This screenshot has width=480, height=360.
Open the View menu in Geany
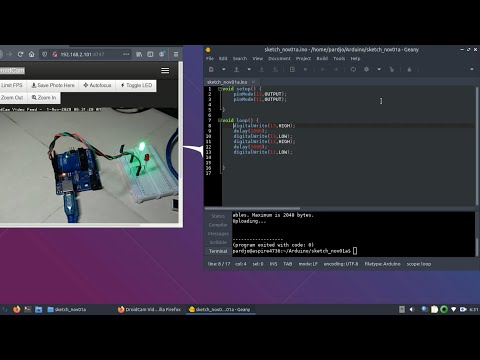[257, 58]
